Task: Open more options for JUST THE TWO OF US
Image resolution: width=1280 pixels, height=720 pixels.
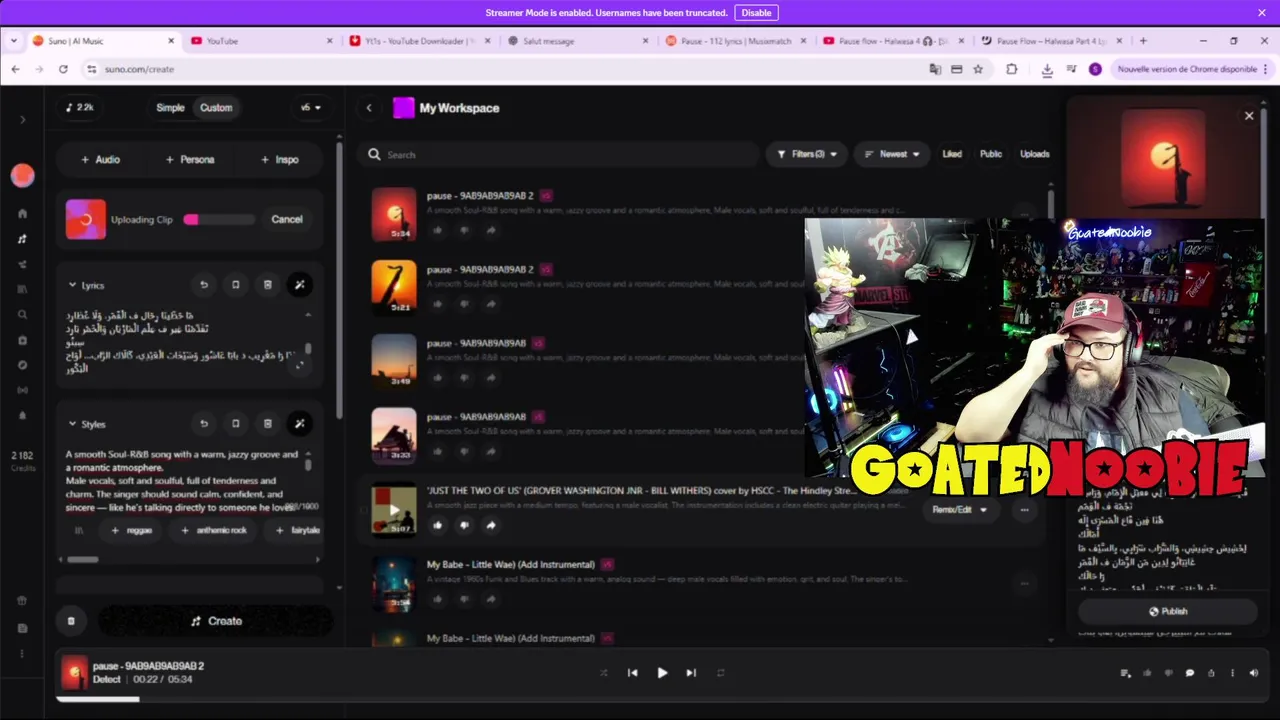Action: click(1024, 510)
